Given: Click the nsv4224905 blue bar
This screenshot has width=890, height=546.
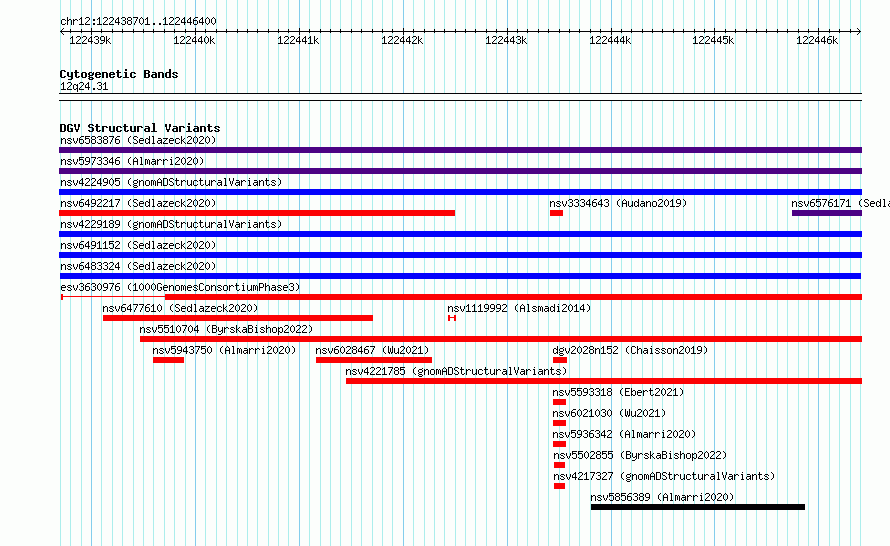Looking at the screenshot, I should point(460,192).
